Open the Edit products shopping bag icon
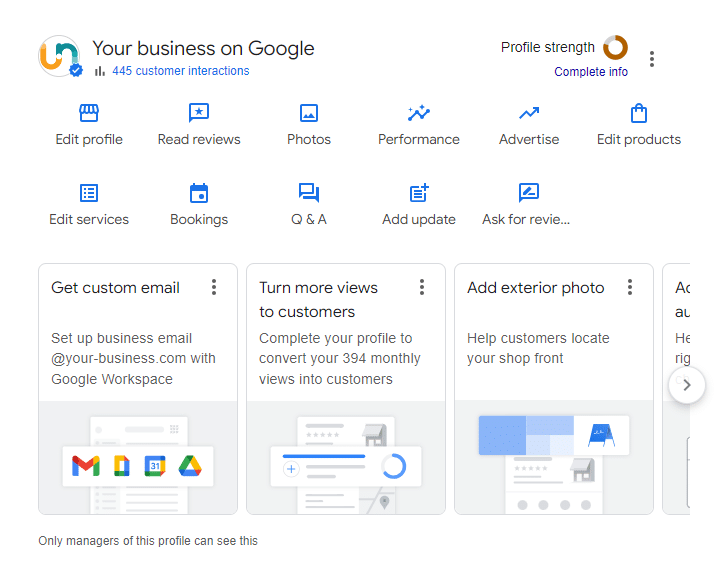Screen dimensions: 726x563 639,113
